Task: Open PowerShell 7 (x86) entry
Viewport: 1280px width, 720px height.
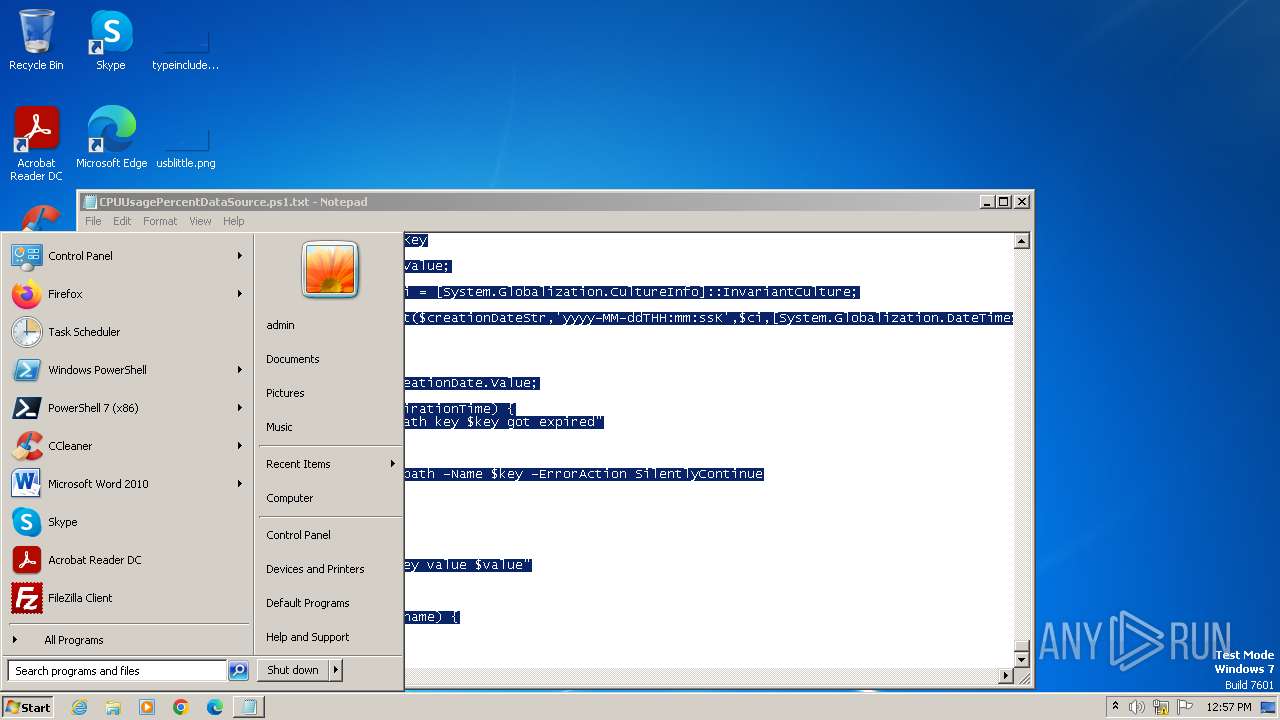Action: coord(127,408)
